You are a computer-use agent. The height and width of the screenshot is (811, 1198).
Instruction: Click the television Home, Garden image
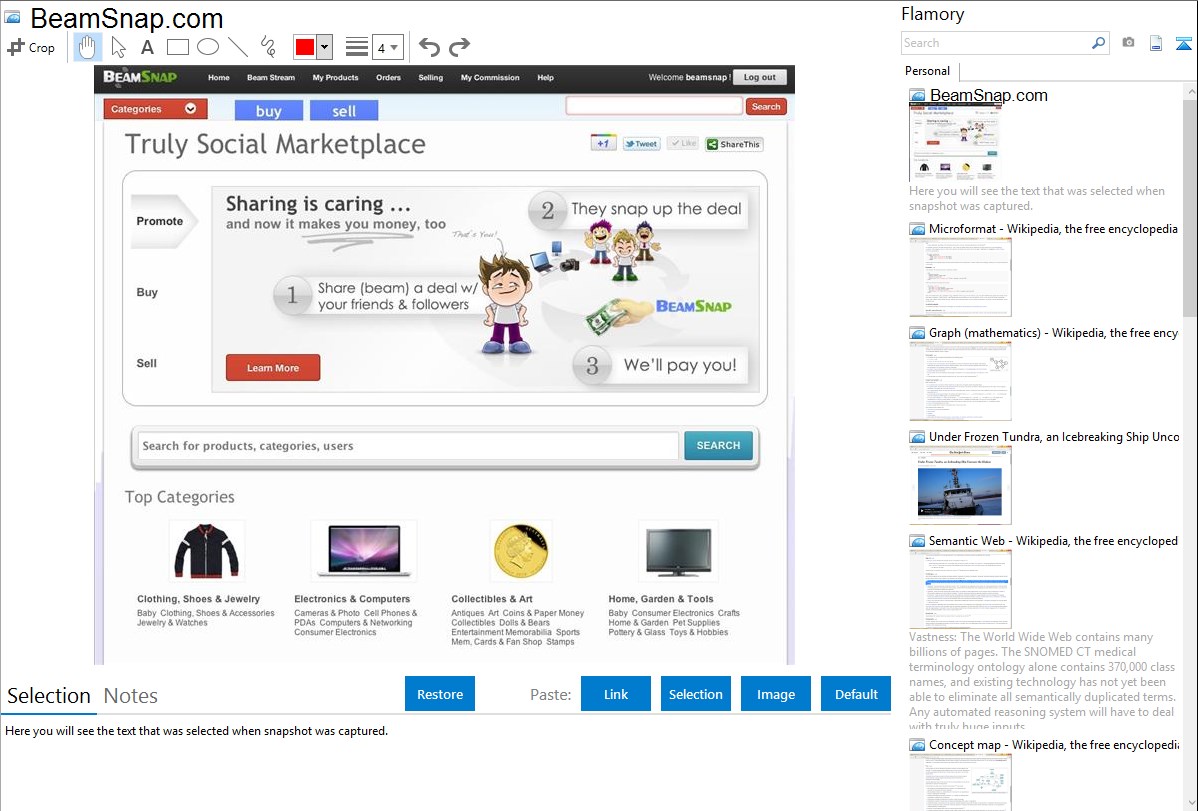[x=678, y=551]
